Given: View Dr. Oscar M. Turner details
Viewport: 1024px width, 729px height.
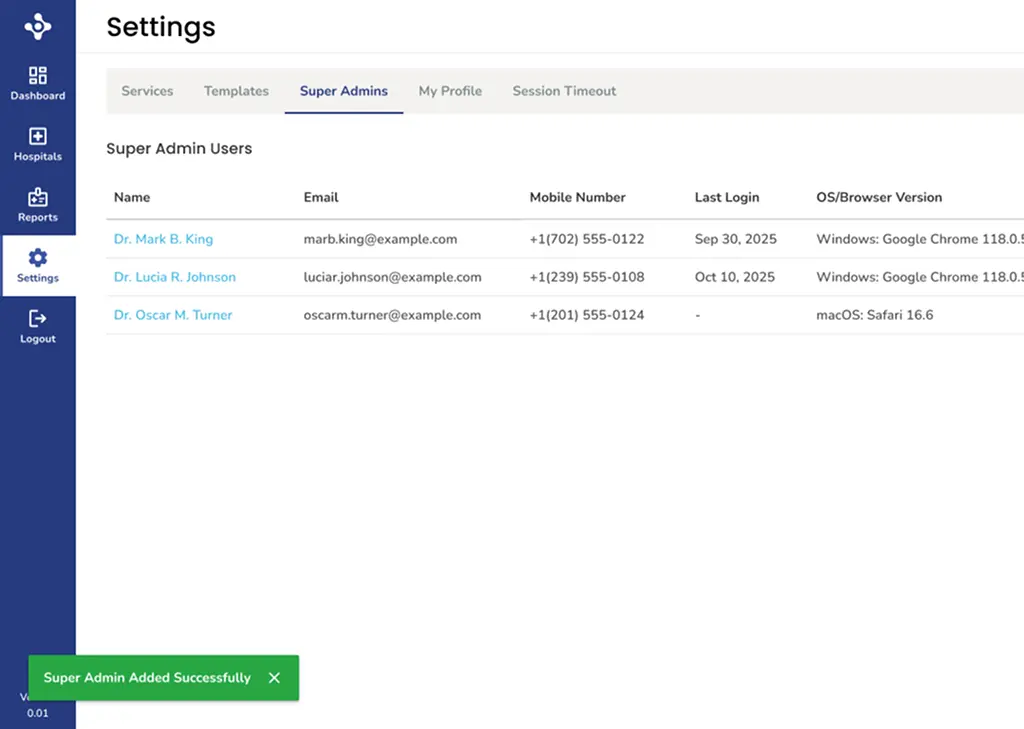Looking at the screenshot, I should tap(173, 315).
